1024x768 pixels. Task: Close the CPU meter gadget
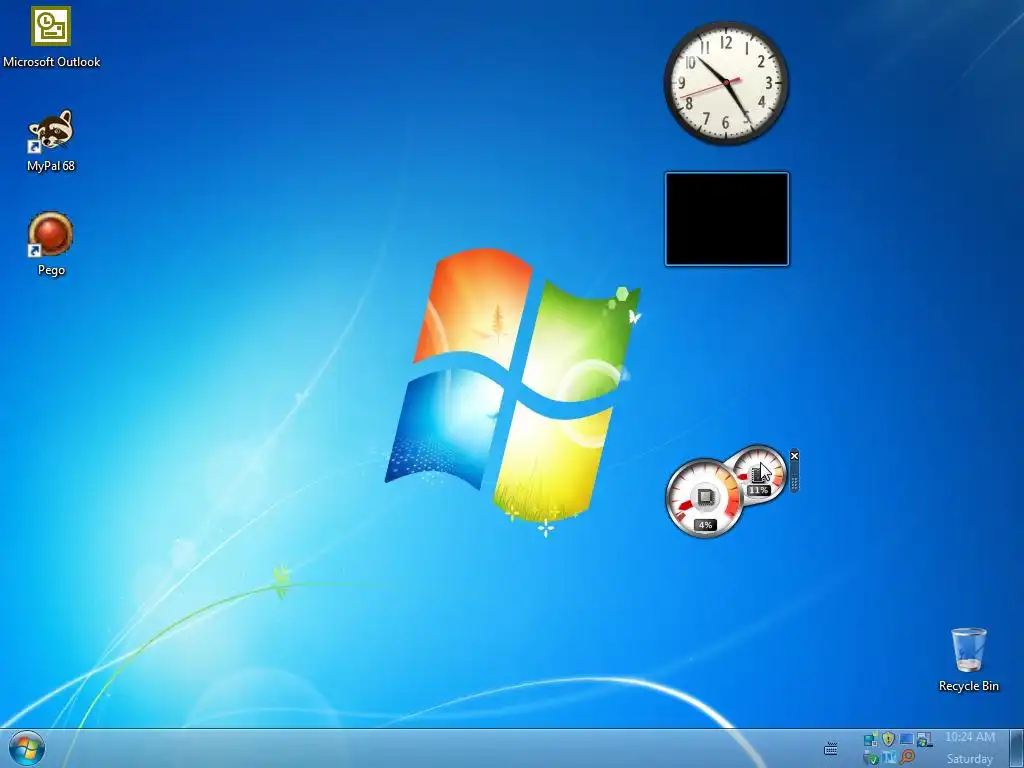794,456
